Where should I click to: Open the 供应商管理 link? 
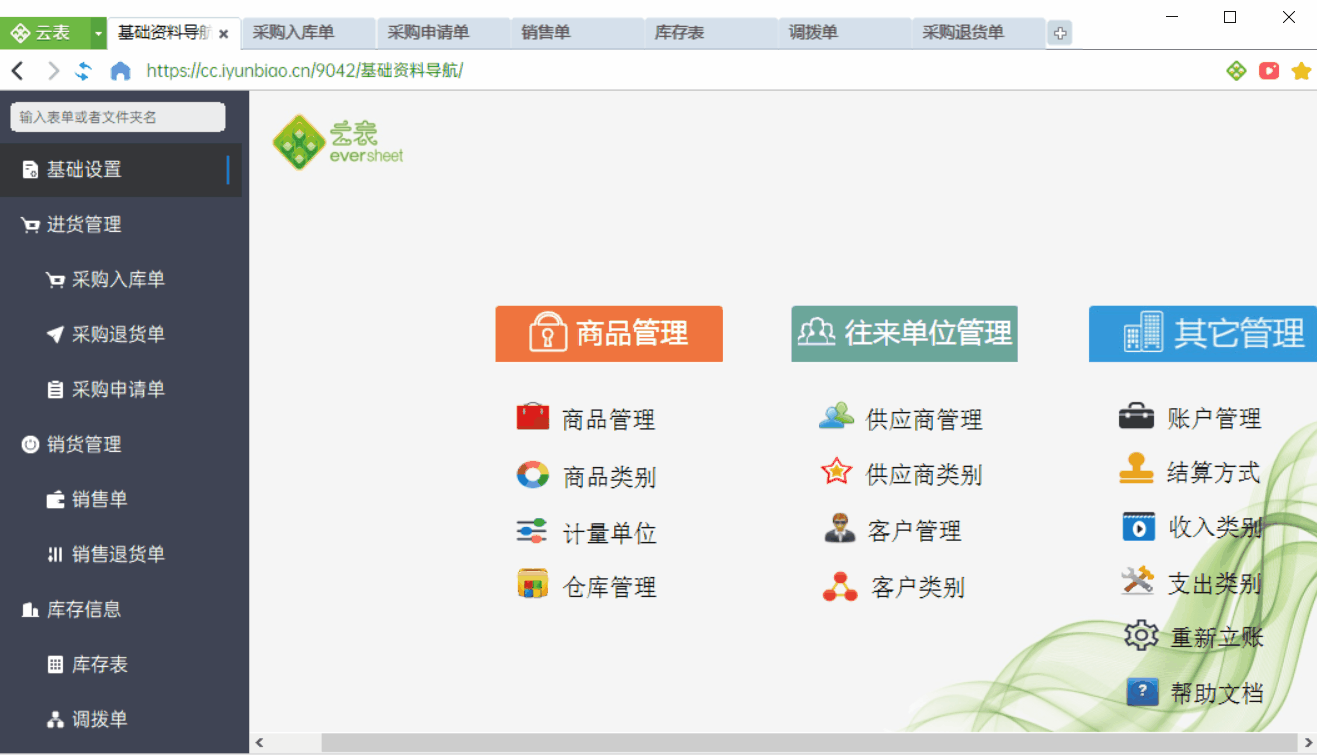pyautogui.click(x=924, y=420)
